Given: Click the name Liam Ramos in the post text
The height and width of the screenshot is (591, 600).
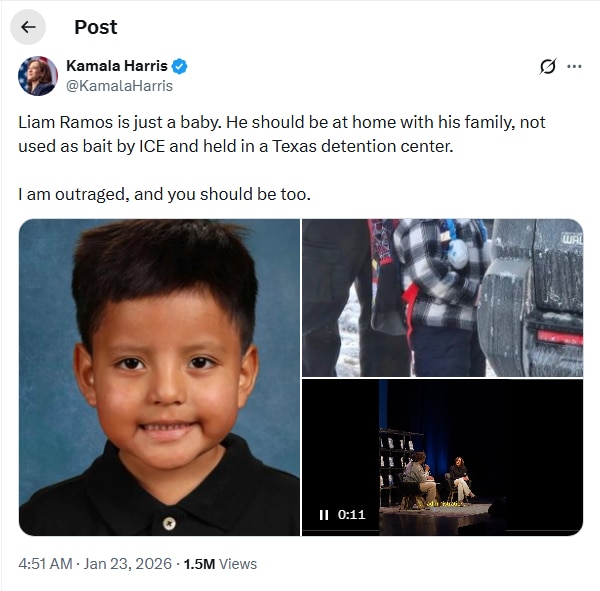Looking at the screenshot, I should 63,121.
